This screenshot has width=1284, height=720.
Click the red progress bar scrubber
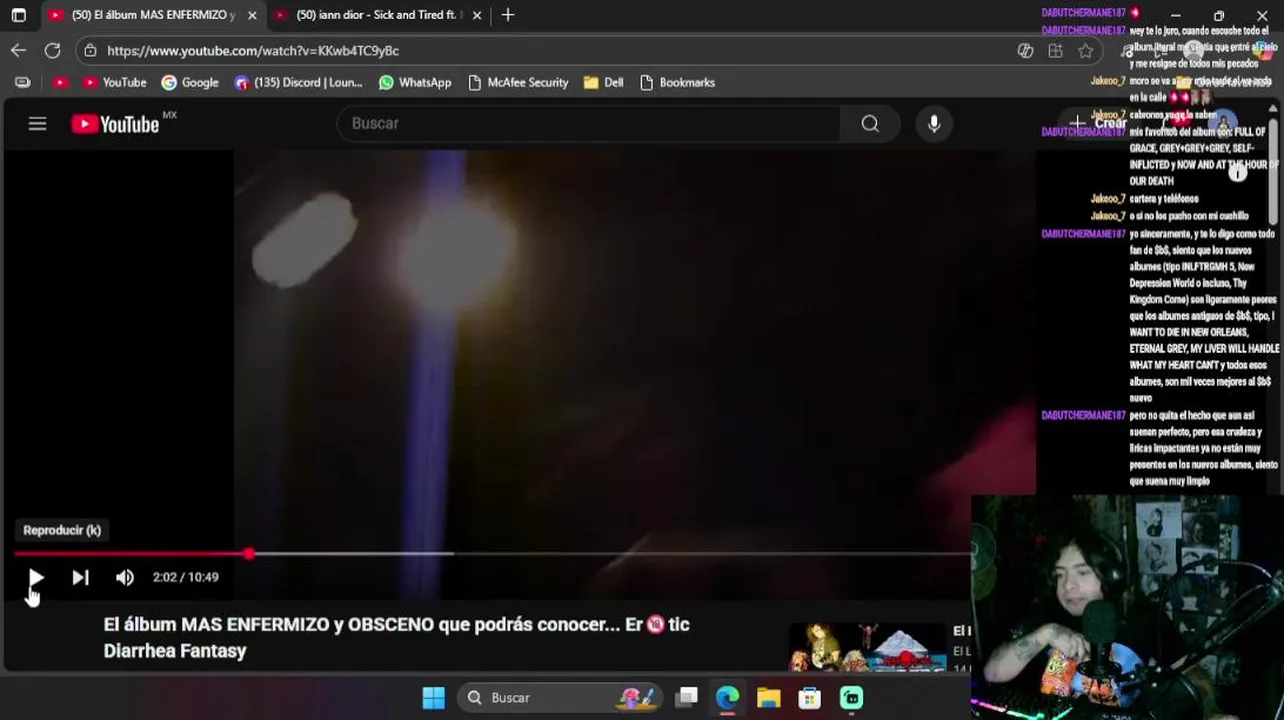pyautogui.click(x=248, y=553)
